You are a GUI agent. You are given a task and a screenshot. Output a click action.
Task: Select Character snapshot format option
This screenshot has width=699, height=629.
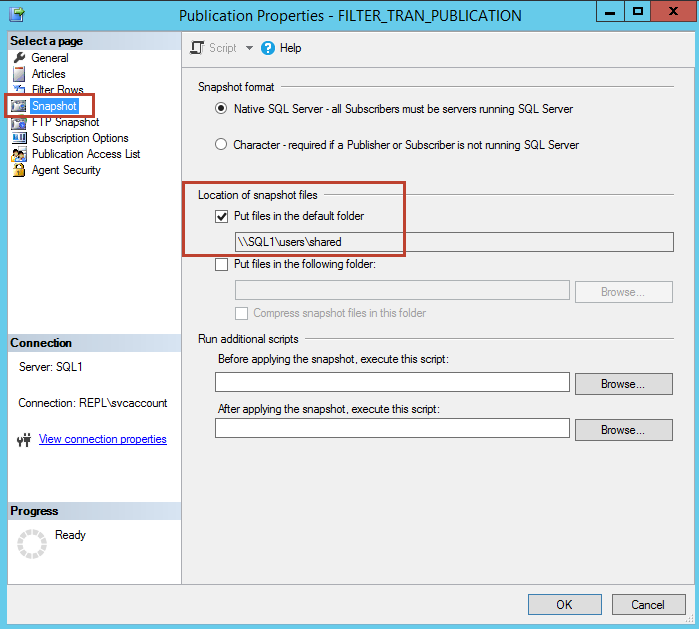tap(221, 145)
